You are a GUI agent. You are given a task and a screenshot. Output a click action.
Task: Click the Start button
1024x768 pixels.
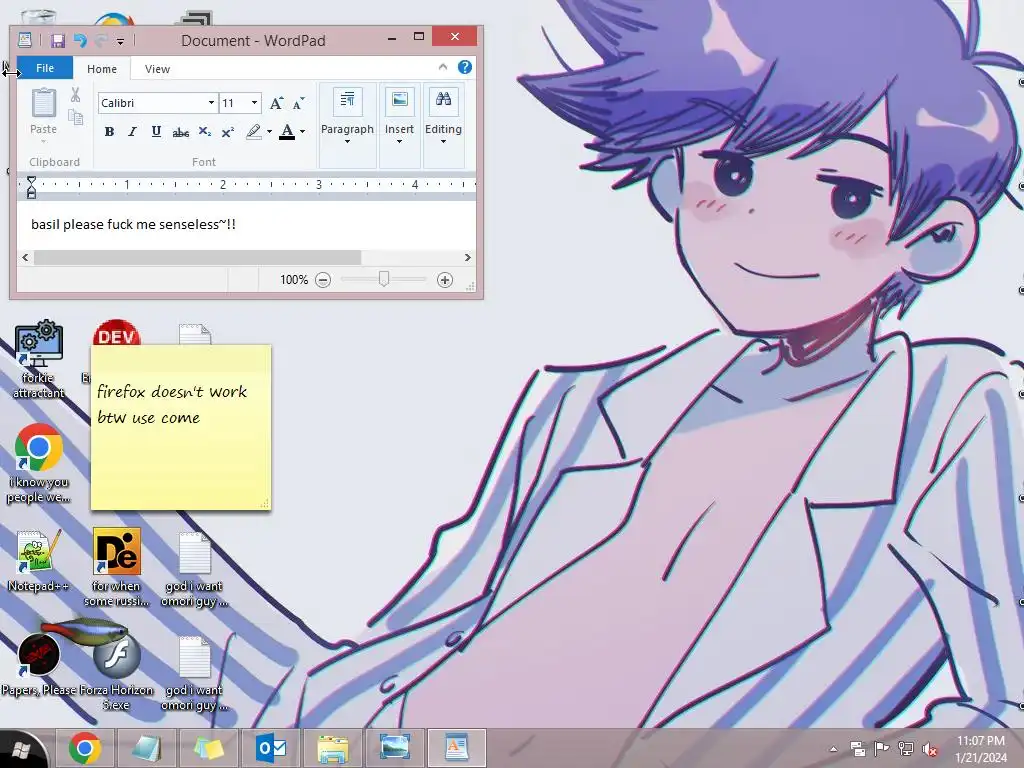coord(20,750)
